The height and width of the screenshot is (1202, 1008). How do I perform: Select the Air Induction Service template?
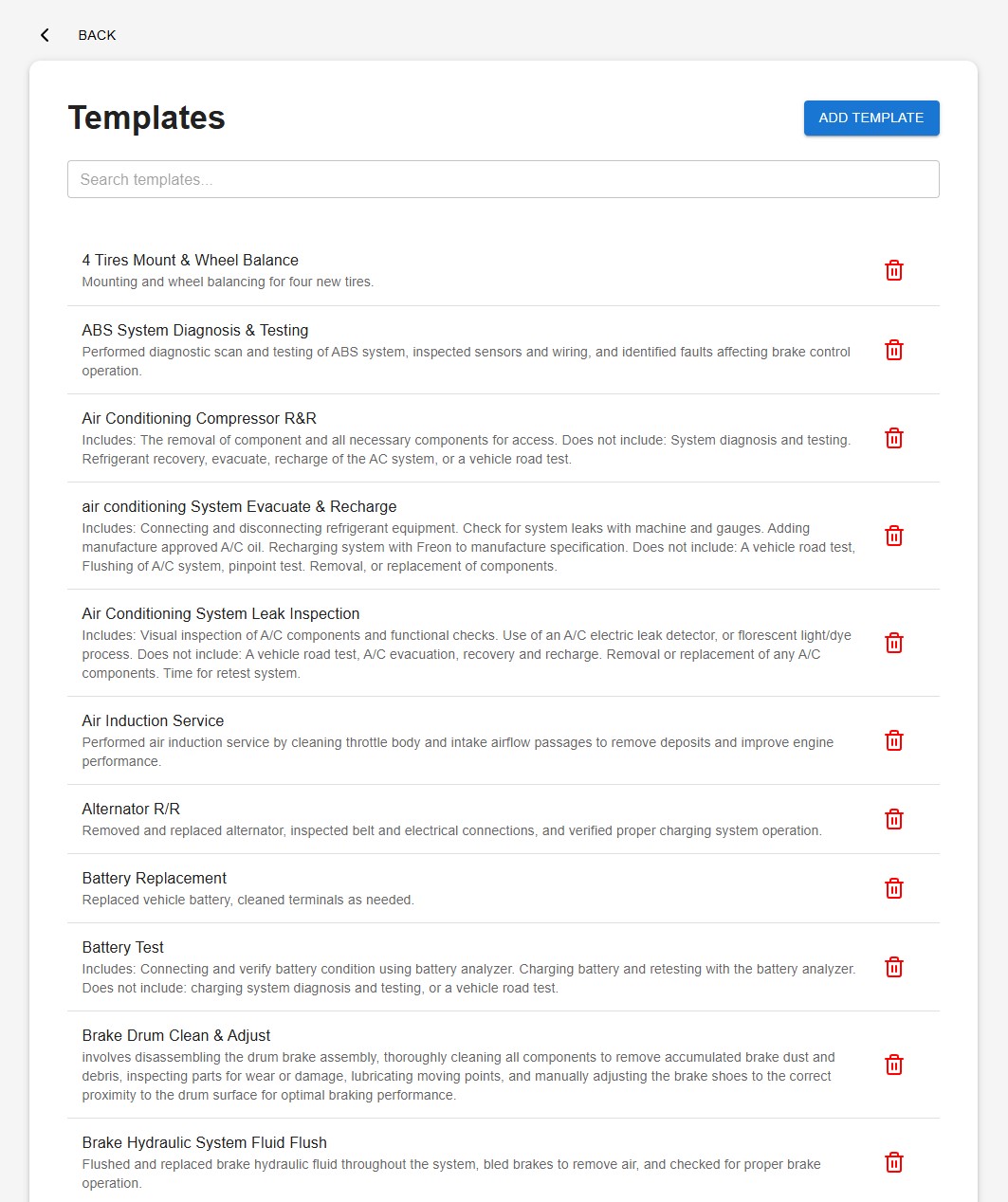point(153,721)
